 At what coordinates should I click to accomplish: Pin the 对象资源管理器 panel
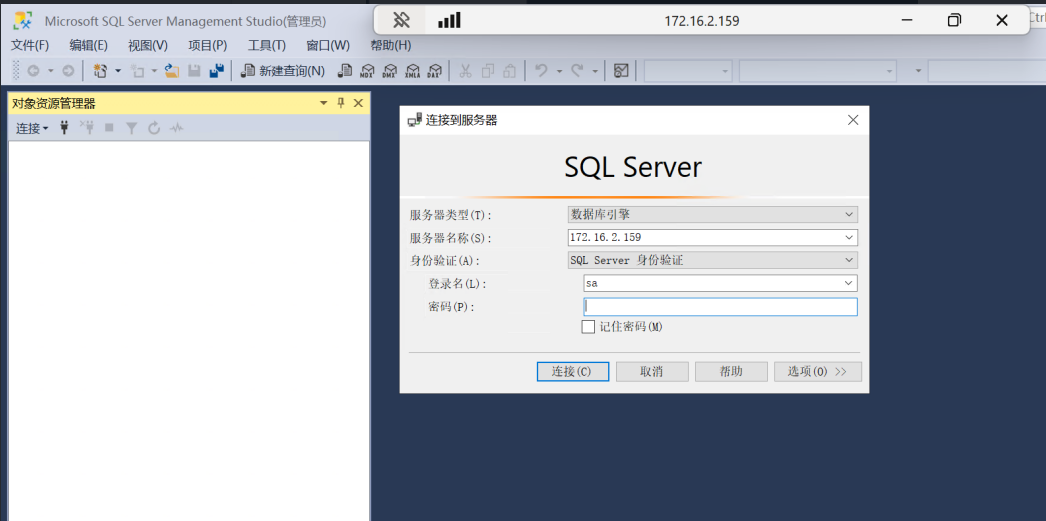tap(341, 103)
